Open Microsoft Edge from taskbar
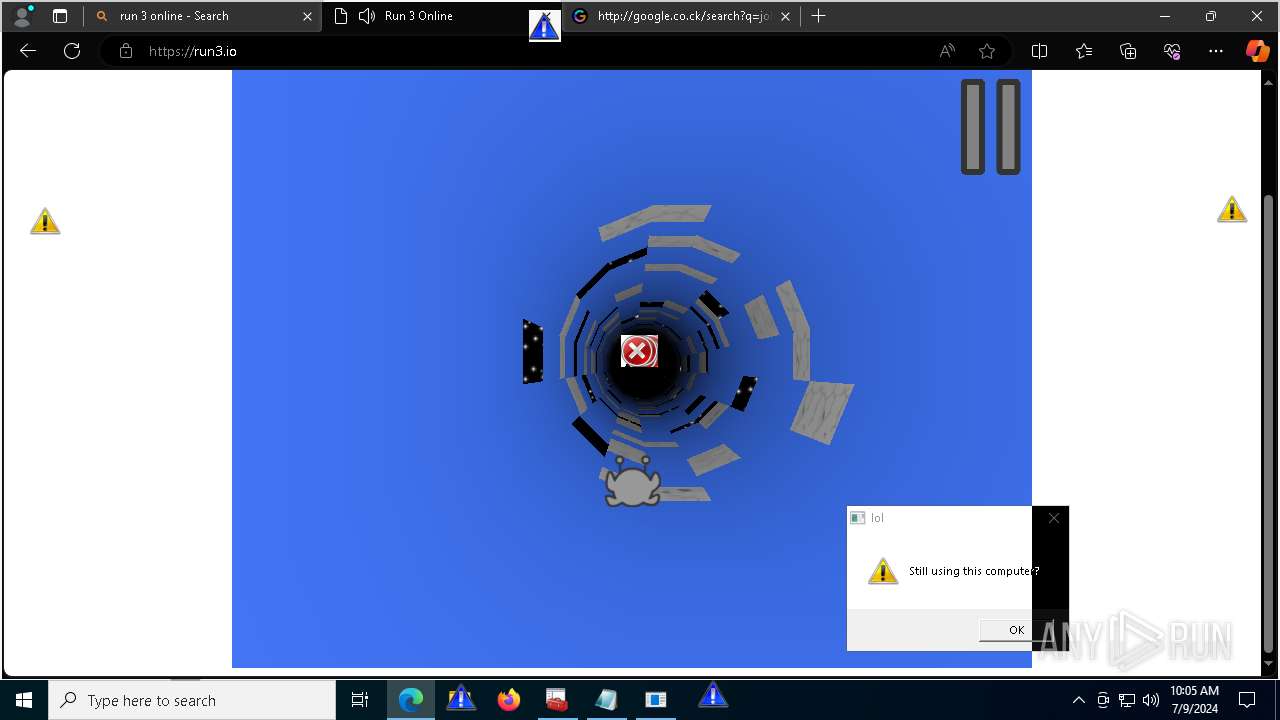1280x720 pixels. pos(411,700)
